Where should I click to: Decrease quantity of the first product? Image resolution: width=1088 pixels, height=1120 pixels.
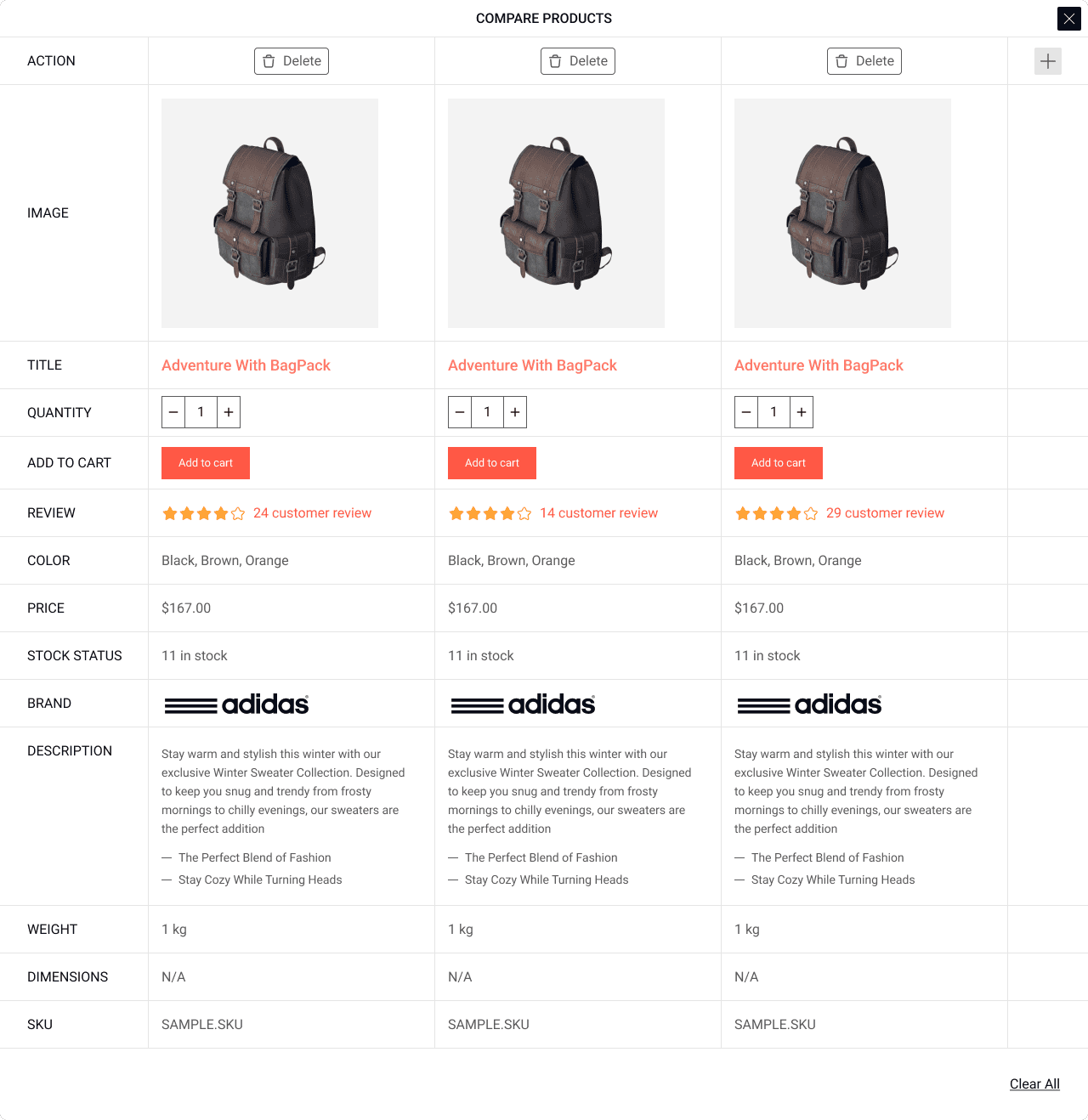[173, 412]
